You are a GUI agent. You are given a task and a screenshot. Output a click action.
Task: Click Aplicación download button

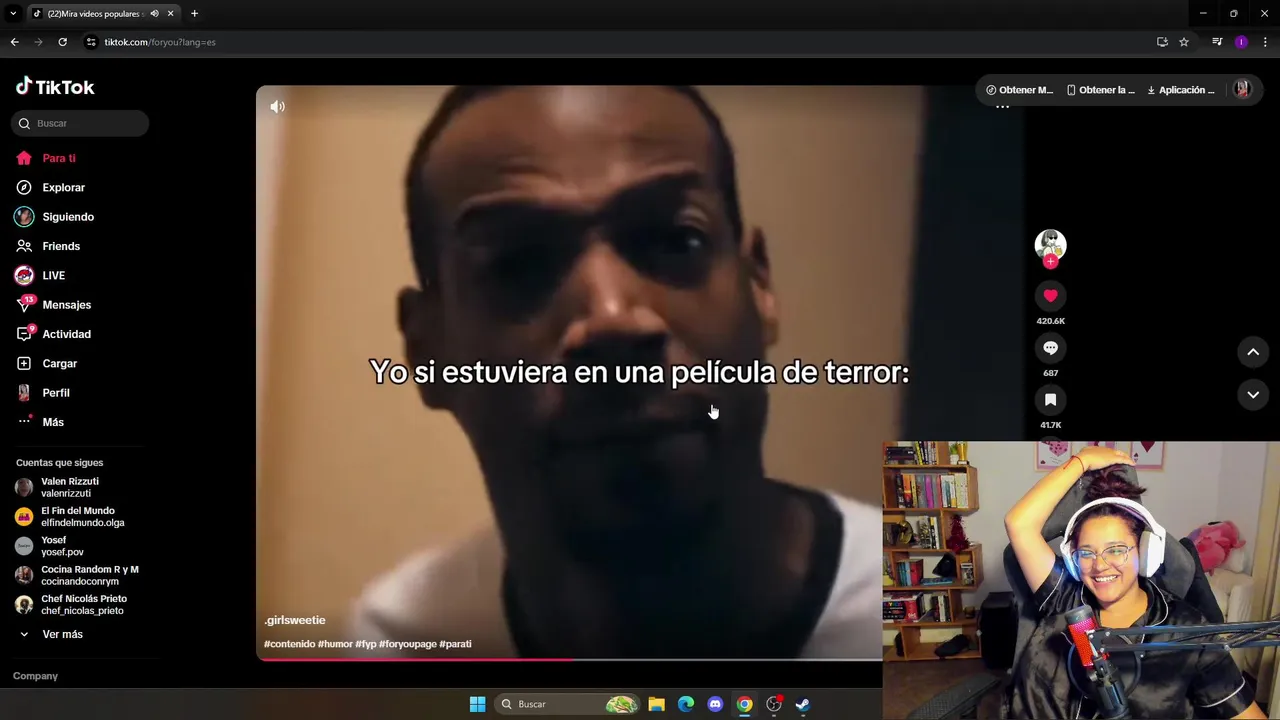[1180, 90]
